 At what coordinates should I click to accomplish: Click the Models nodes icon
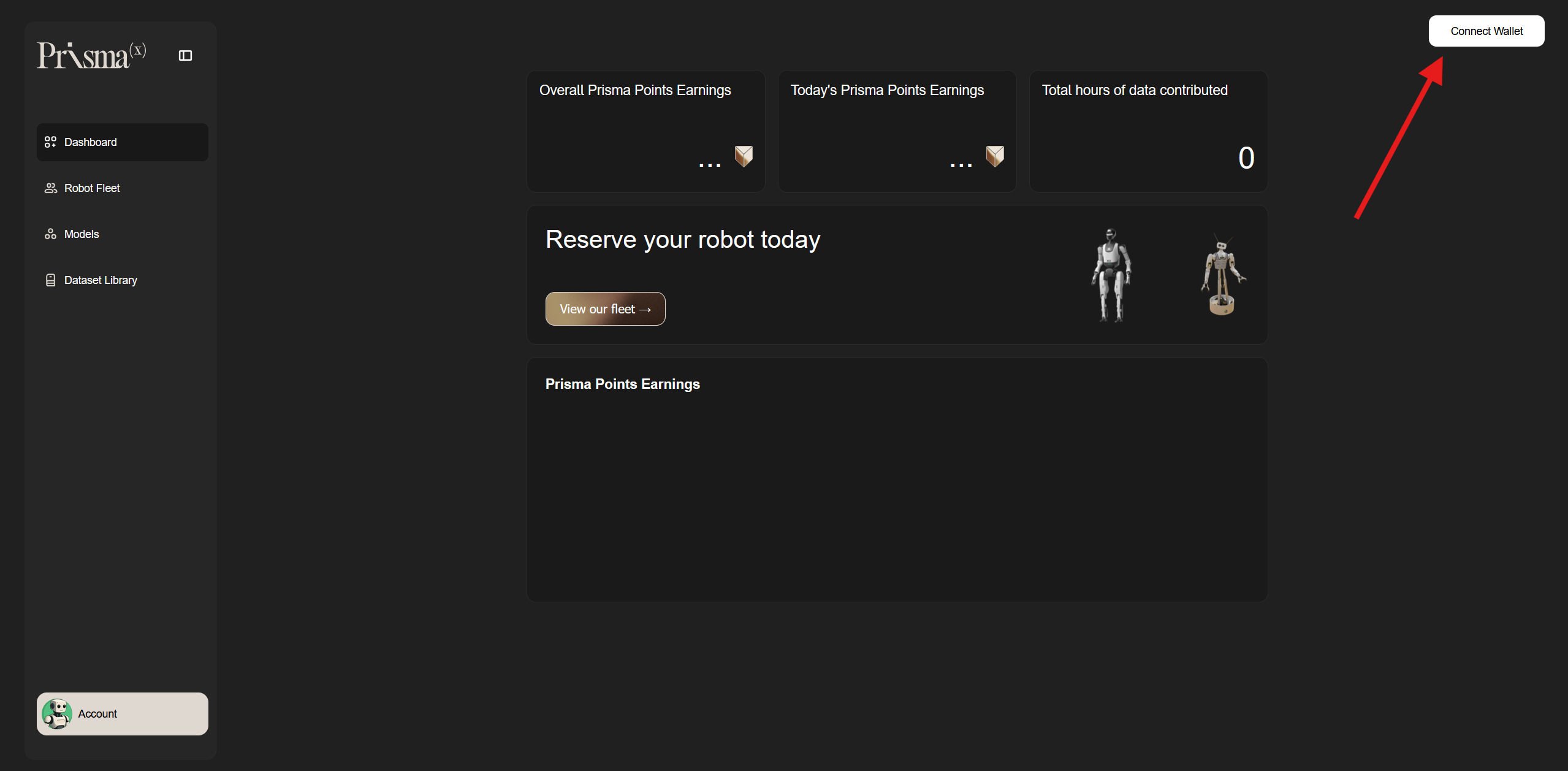50,234
